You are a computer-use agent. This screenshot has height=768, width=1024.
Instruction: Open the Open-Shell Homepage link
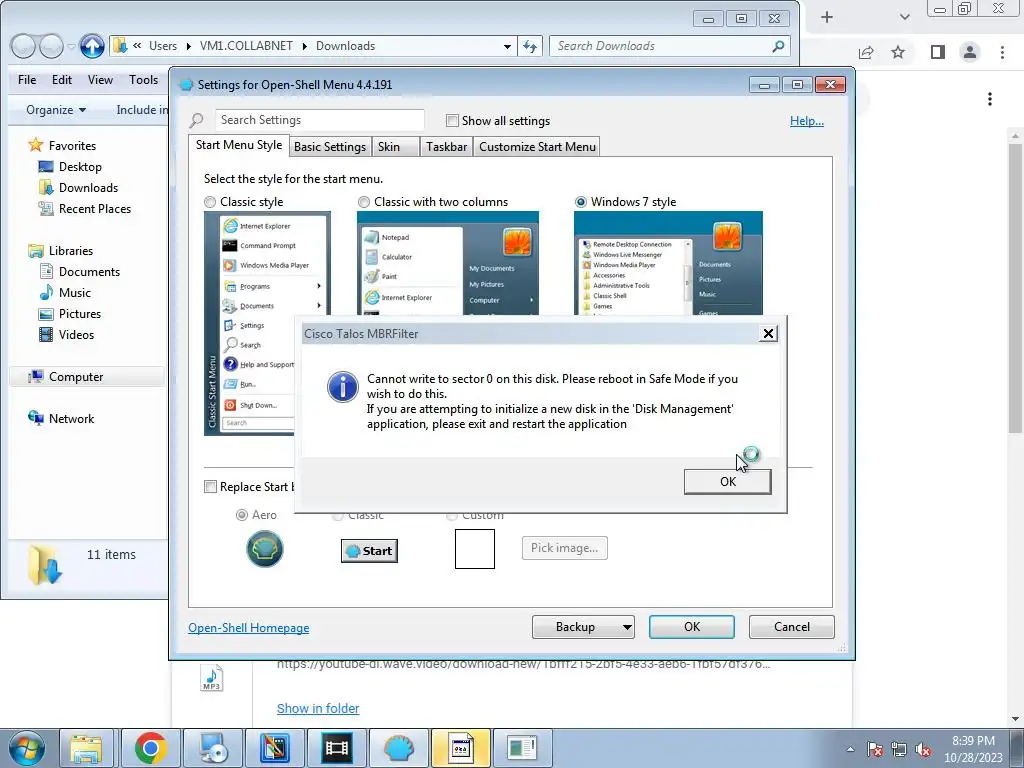249,628
